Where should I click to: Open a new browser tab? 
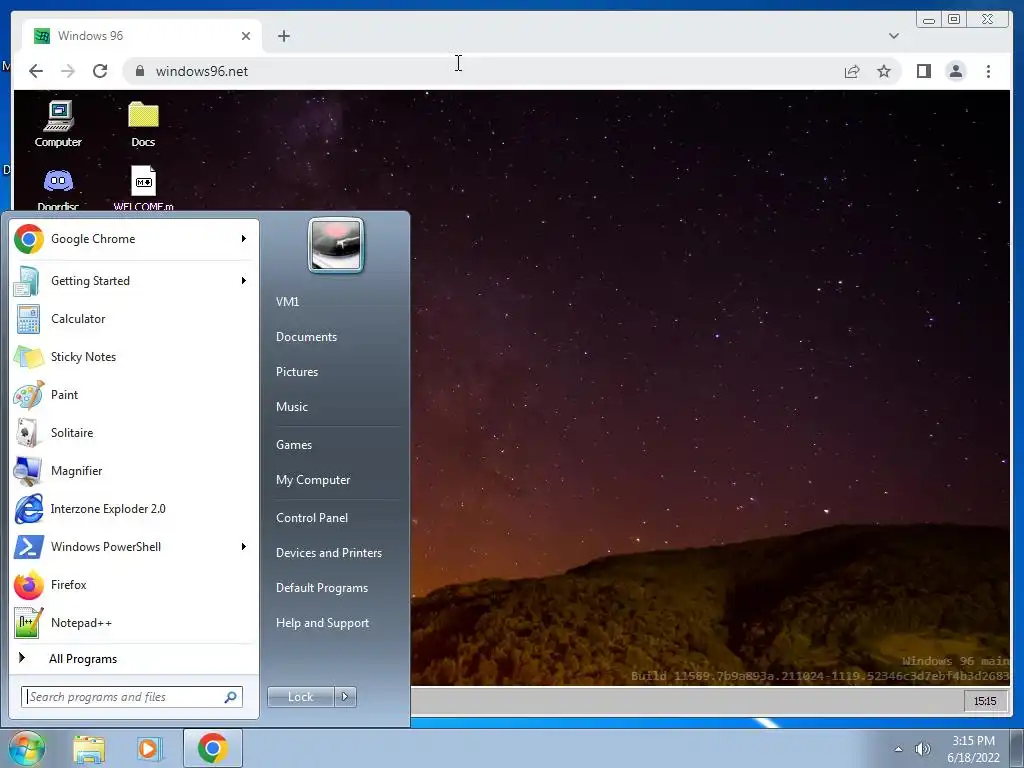[283, 36]
